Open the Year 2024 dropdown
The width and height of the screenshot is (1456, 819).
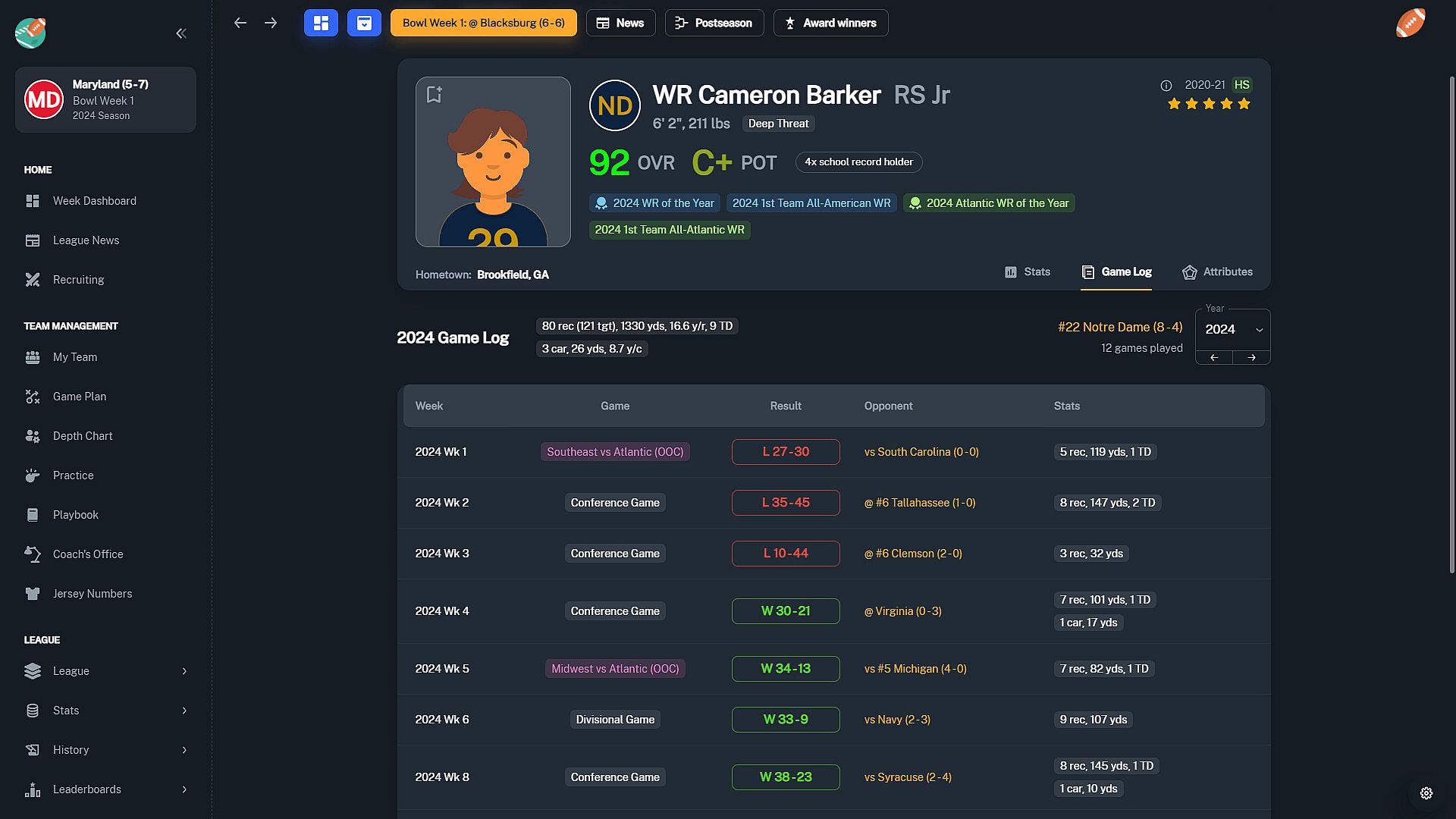pos(1232,329)
